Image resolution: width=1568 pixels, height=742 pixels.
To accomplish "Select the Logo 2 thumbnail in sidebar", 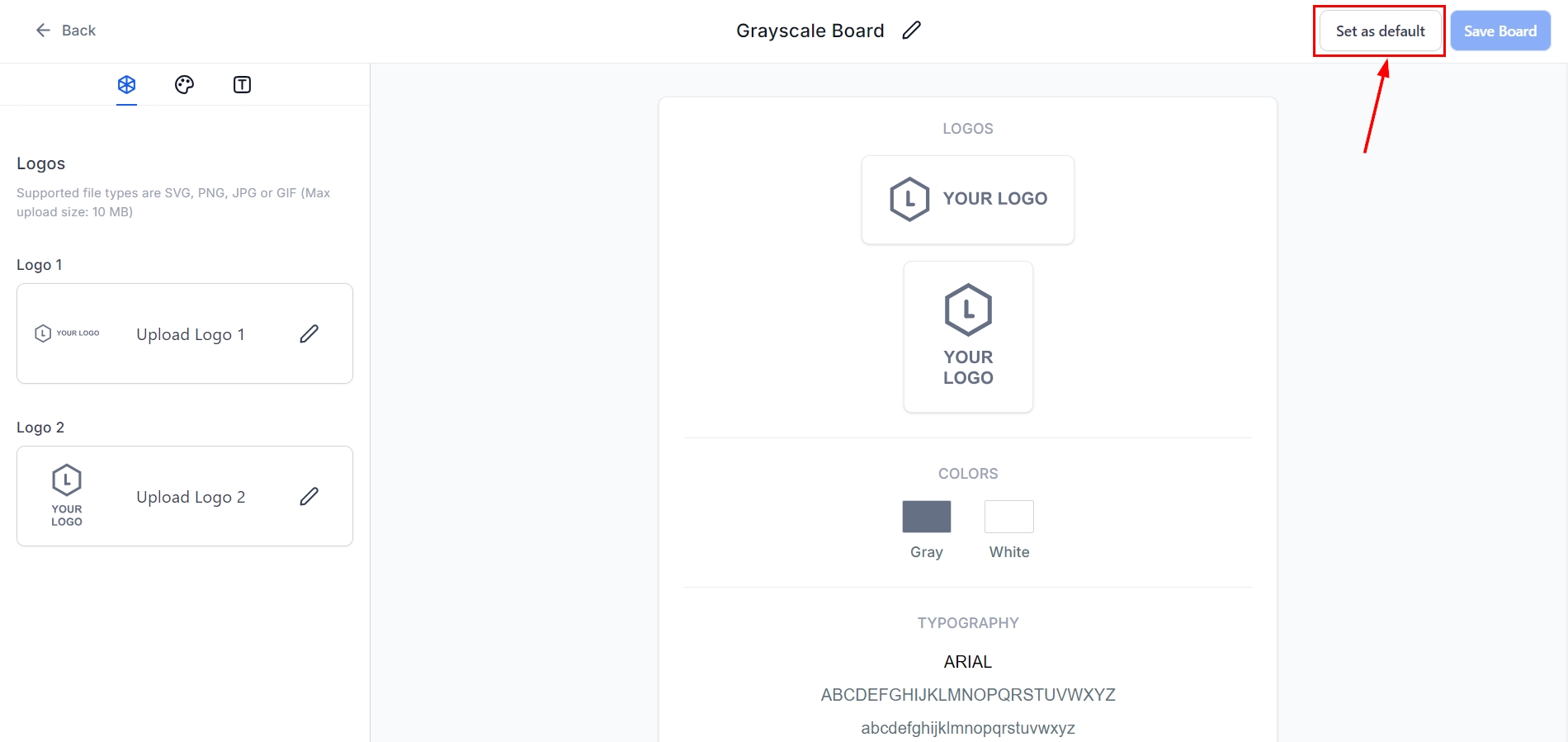I will [67, 495].
